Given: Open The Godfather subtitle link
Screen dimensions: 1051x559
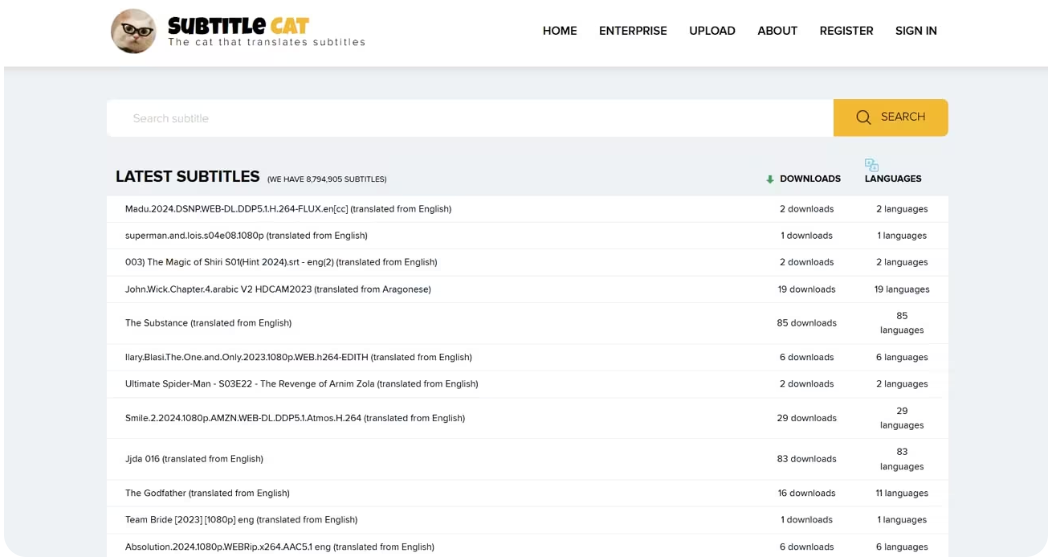Looking at the screenshot, I should point(207,493).
